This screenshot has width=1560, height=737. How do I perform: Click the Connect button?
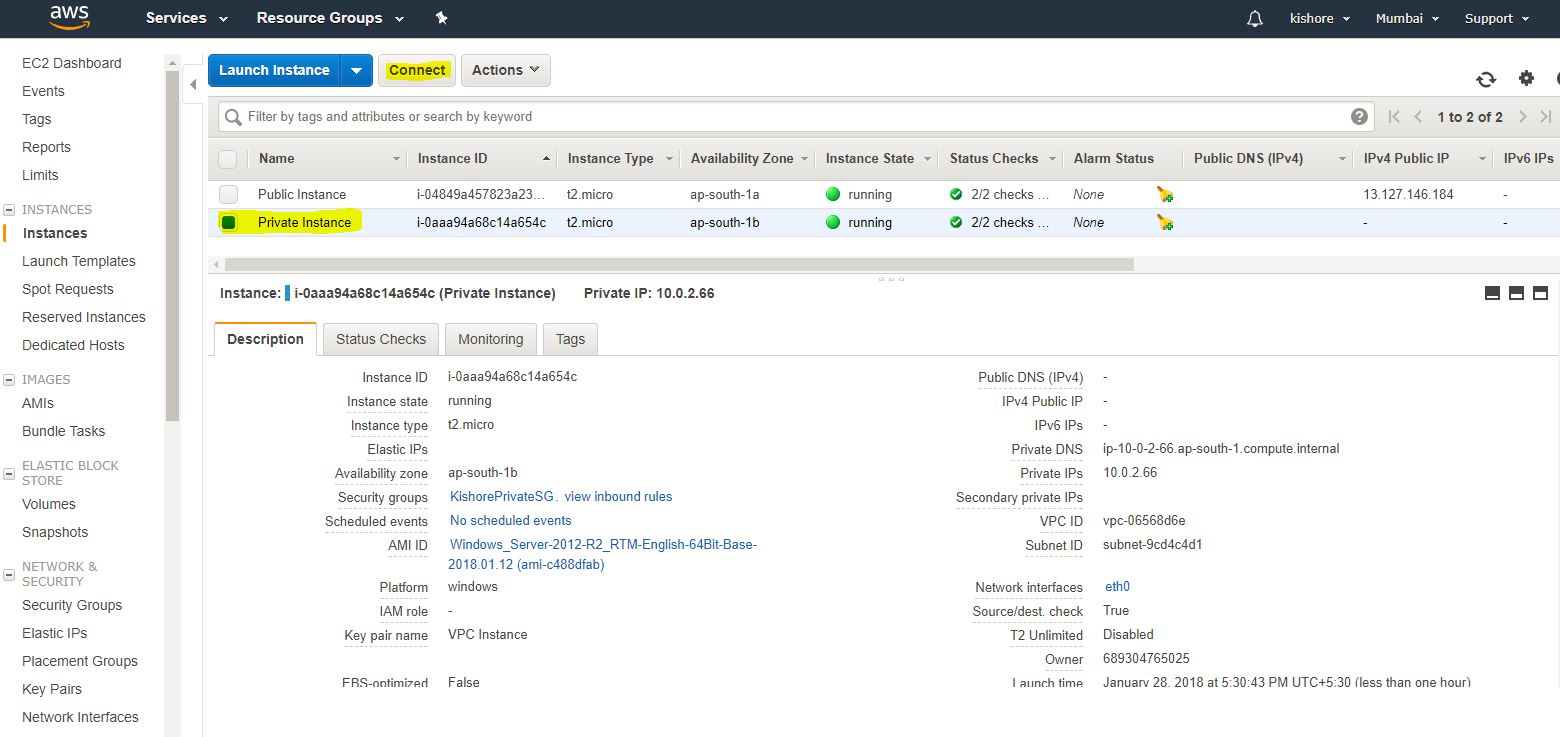pos(417,70)
